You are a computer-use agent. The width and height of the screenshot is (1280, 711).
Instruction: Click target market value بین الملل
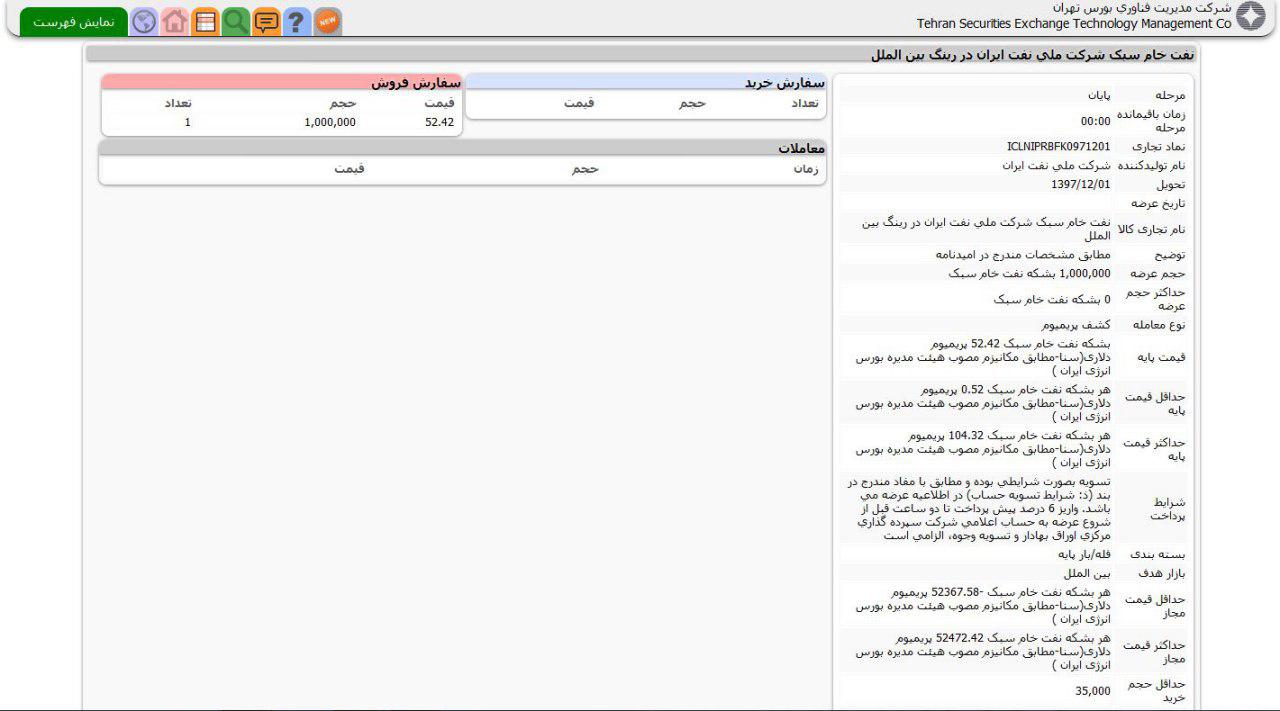[1087, 573]
